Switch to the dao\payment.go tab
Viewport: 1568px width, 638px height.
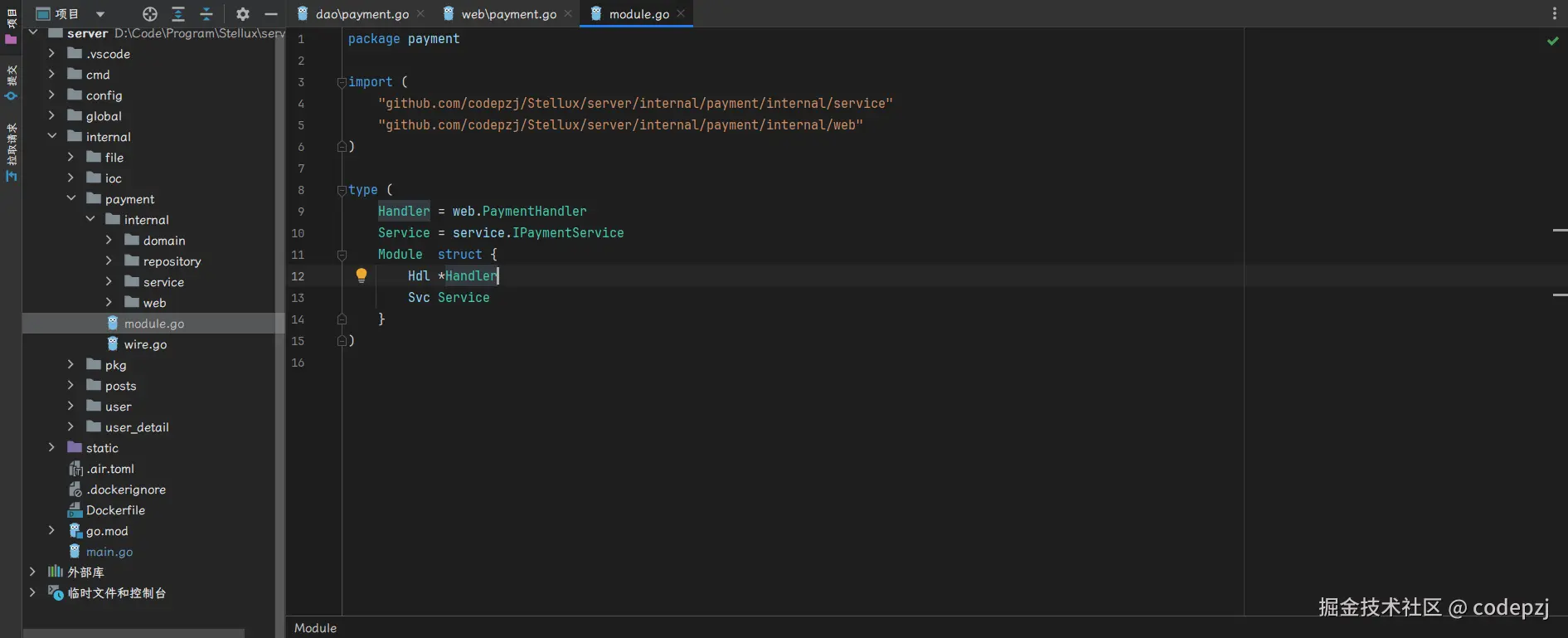(362, 14)
